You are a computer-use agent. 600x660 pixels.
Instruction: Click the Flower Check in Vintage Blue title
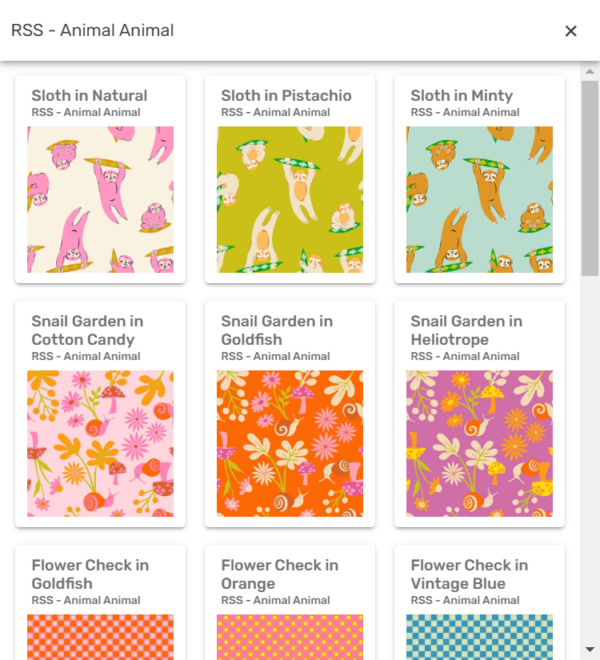point(469,574)
